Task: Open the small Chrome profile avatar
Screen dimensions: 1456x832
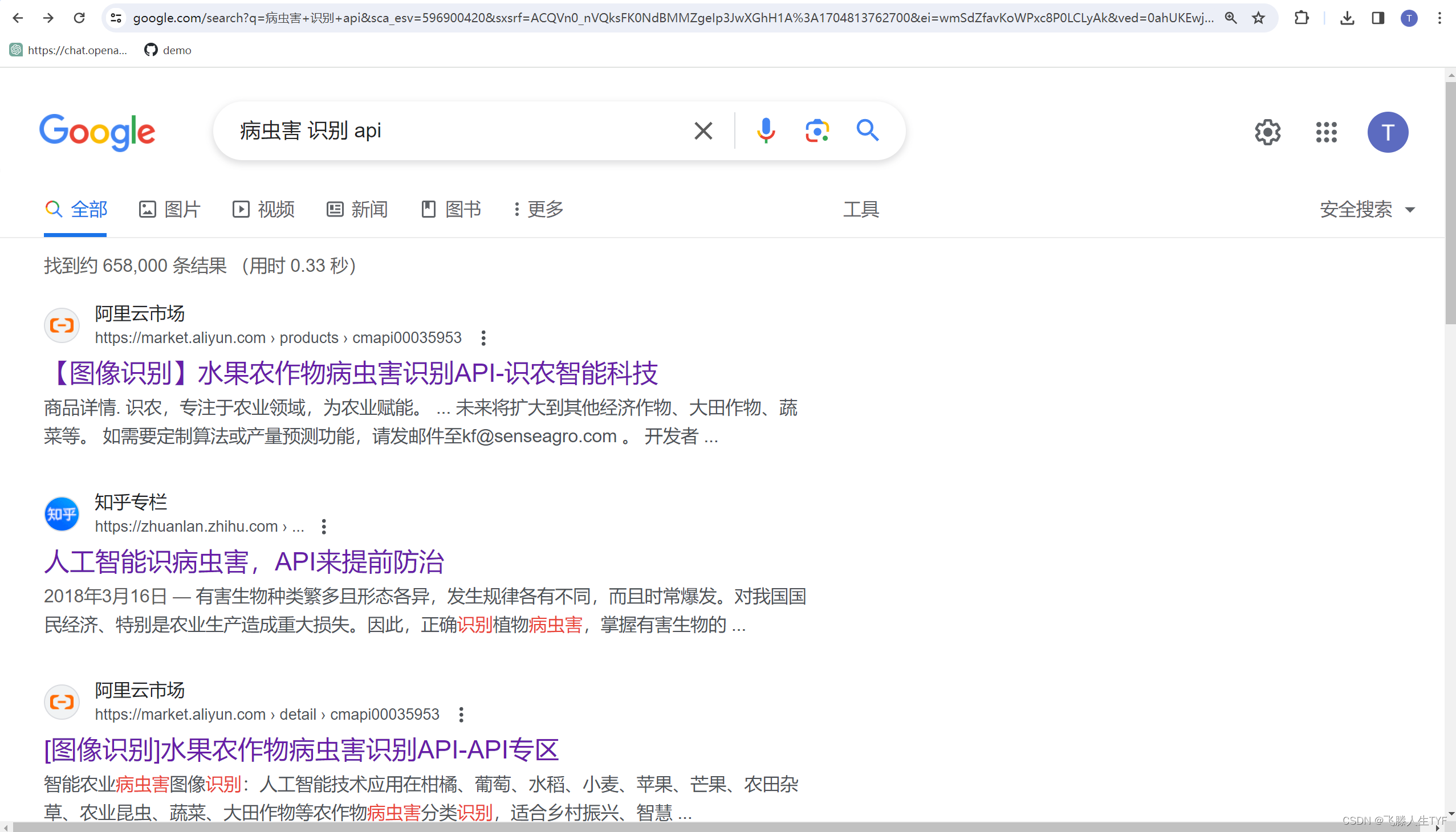Action: 1409,18
